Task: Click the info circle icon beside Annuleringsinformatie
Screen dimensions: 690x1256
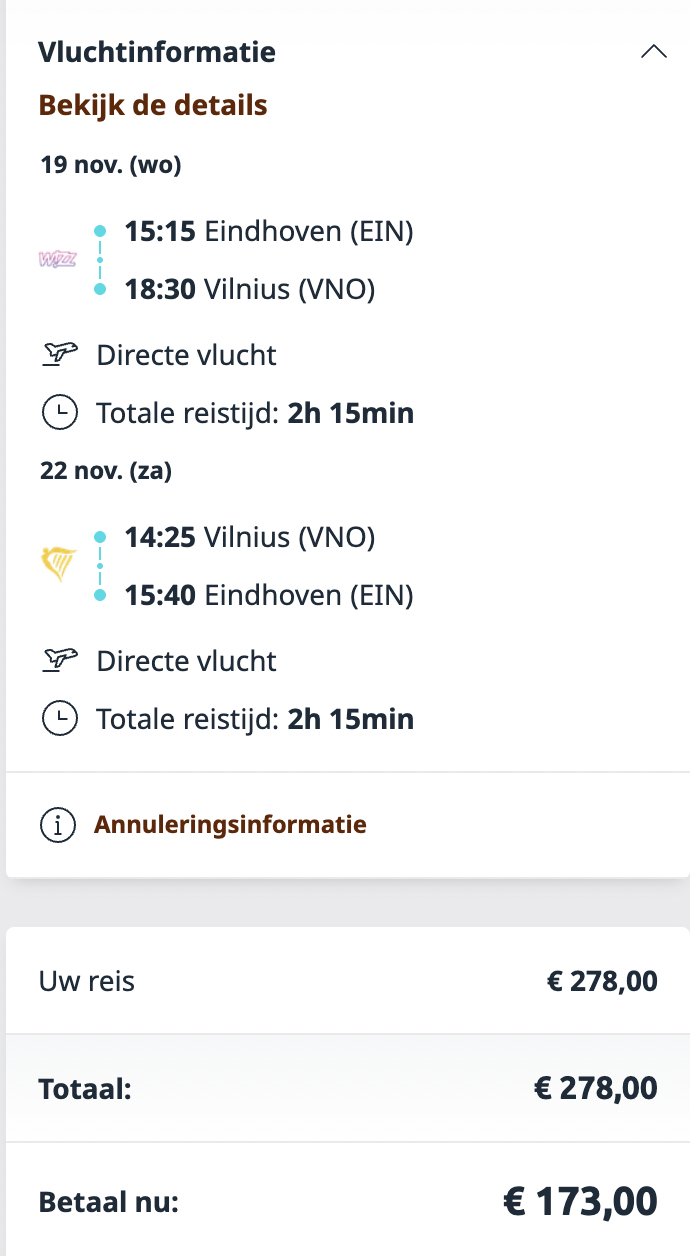Action: (58, 825)
